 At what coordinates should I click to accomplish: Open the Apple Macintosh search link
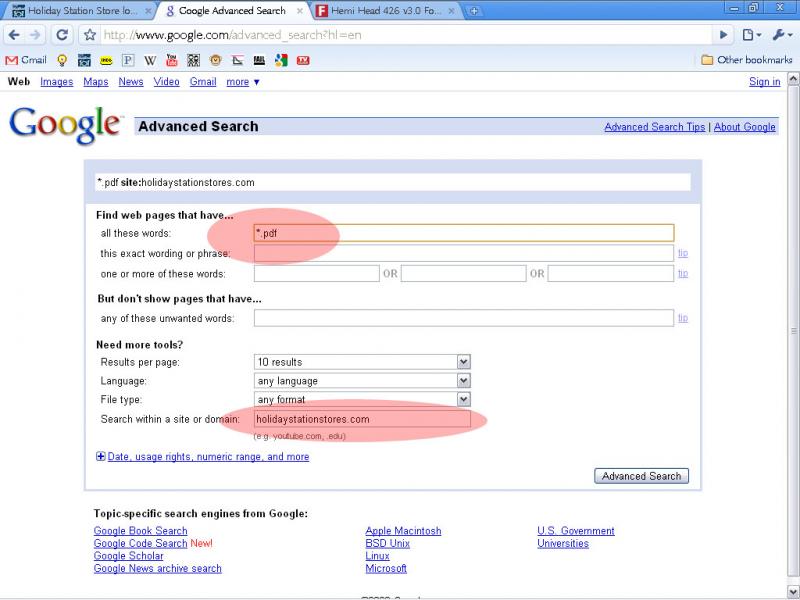[x=403, y=531]
